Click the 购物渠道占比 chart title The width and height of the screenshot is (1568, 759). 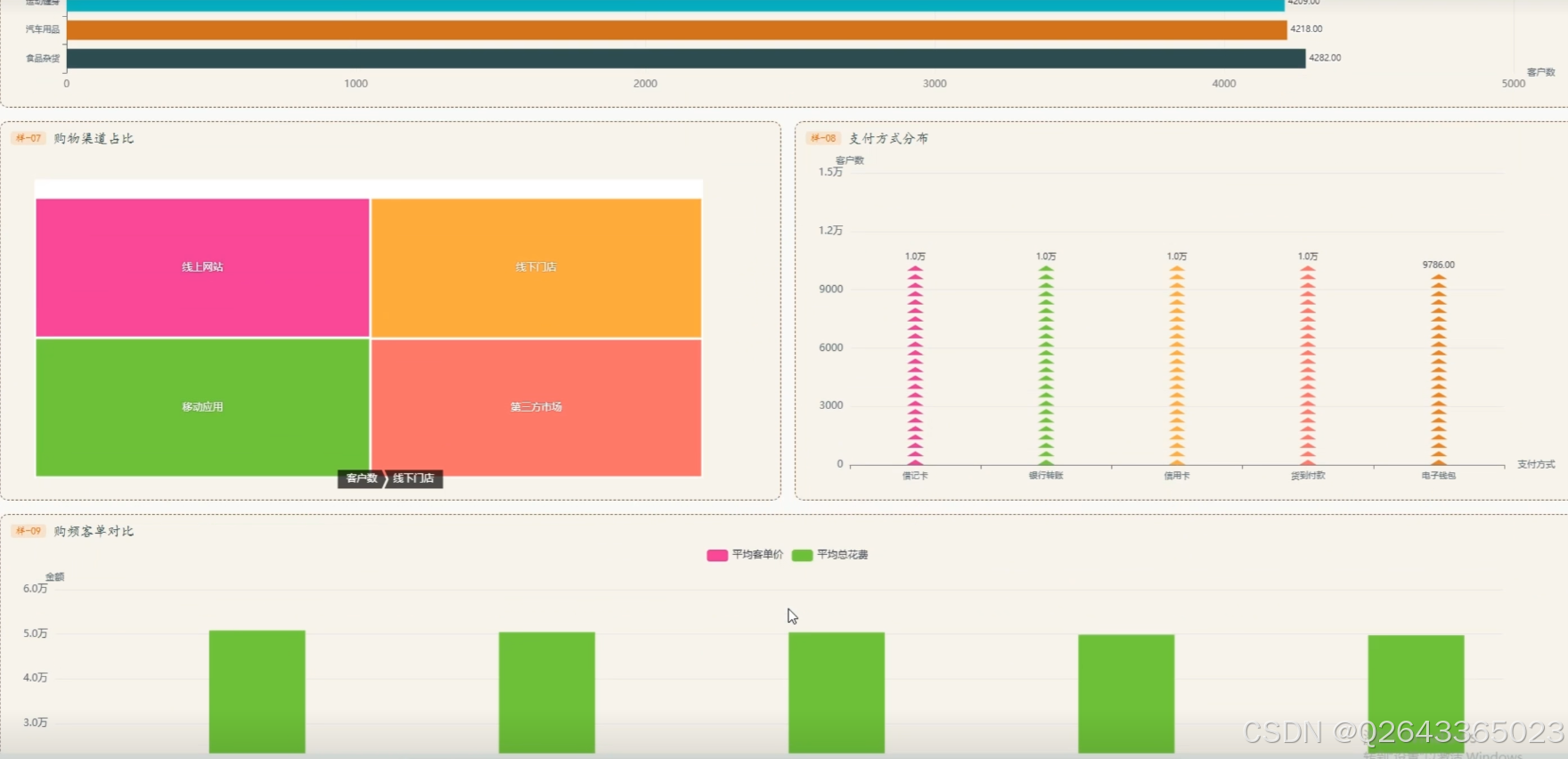pos(94,138)
